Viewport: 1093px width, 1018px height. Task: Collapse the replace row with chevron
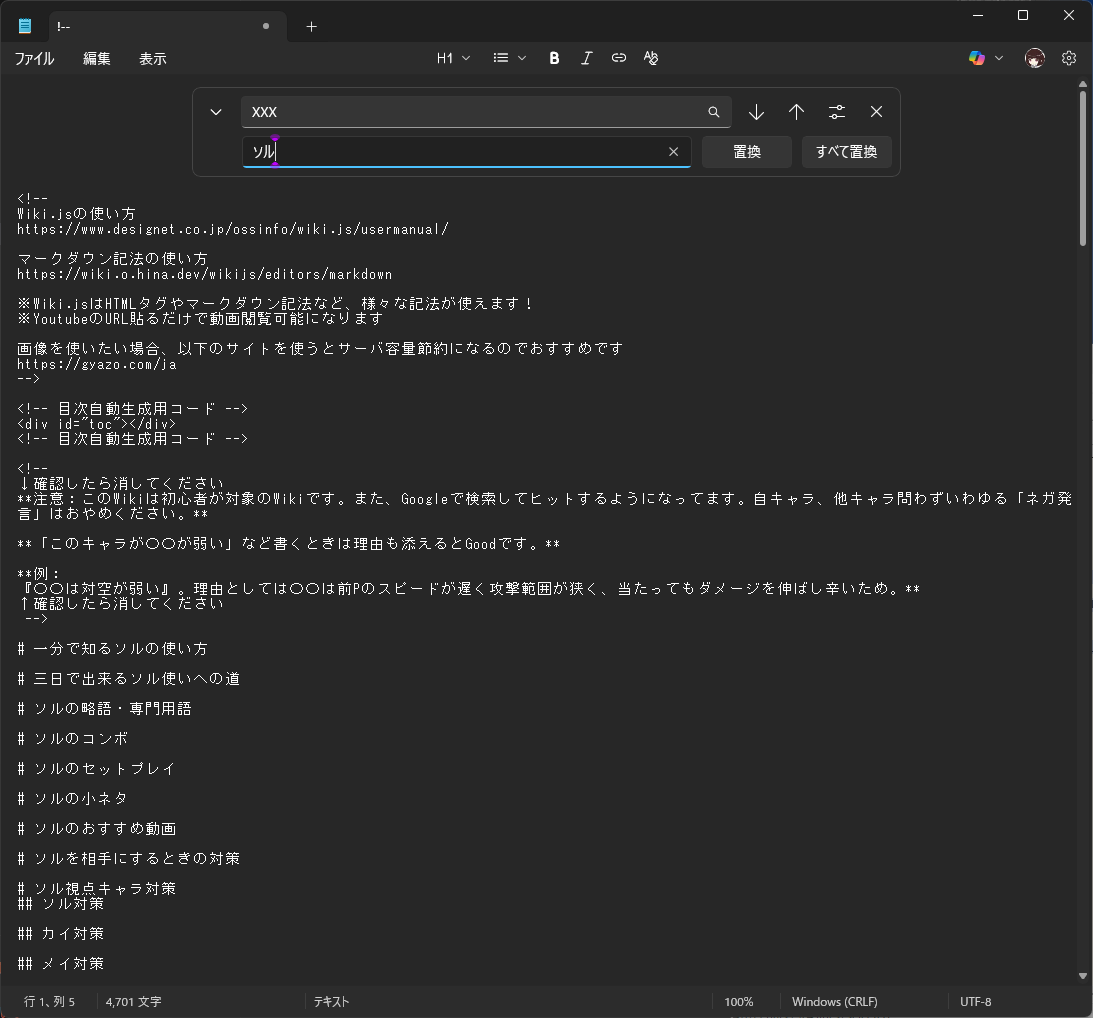[216, 112]
